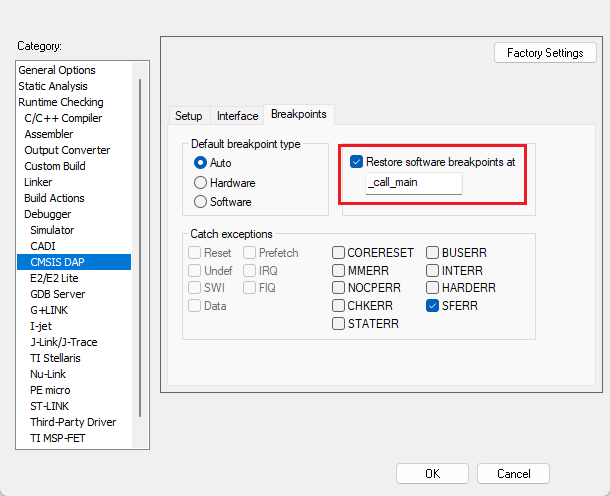Image resolution: width=610 pixels, height=496 pixels.
Task: Select the Auto breakpoint type radio button
Action: point(200,163)
